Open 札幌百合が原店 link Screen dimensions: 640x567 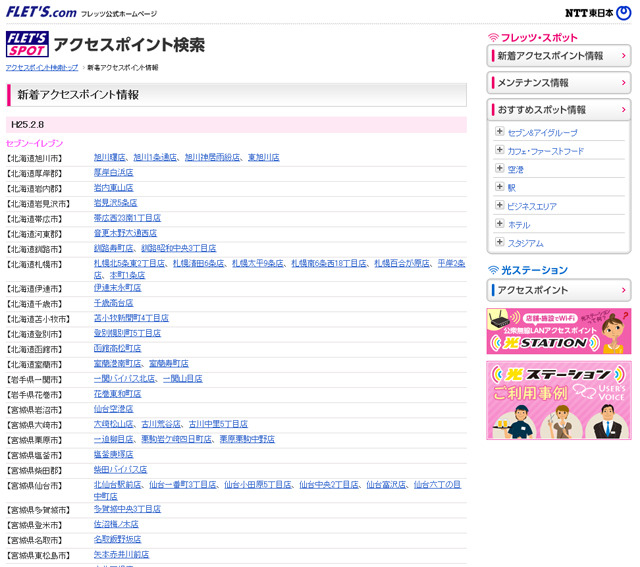402,263
